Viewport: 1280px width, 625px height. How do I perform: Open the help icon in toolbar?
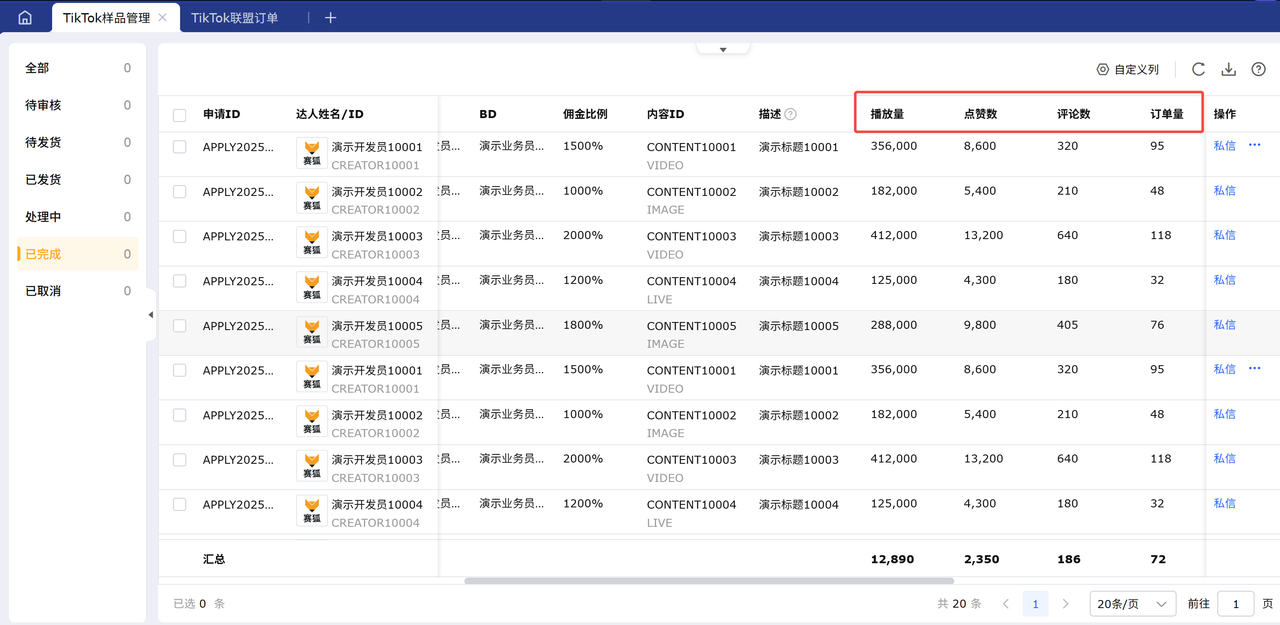[x=1259, y=70]
